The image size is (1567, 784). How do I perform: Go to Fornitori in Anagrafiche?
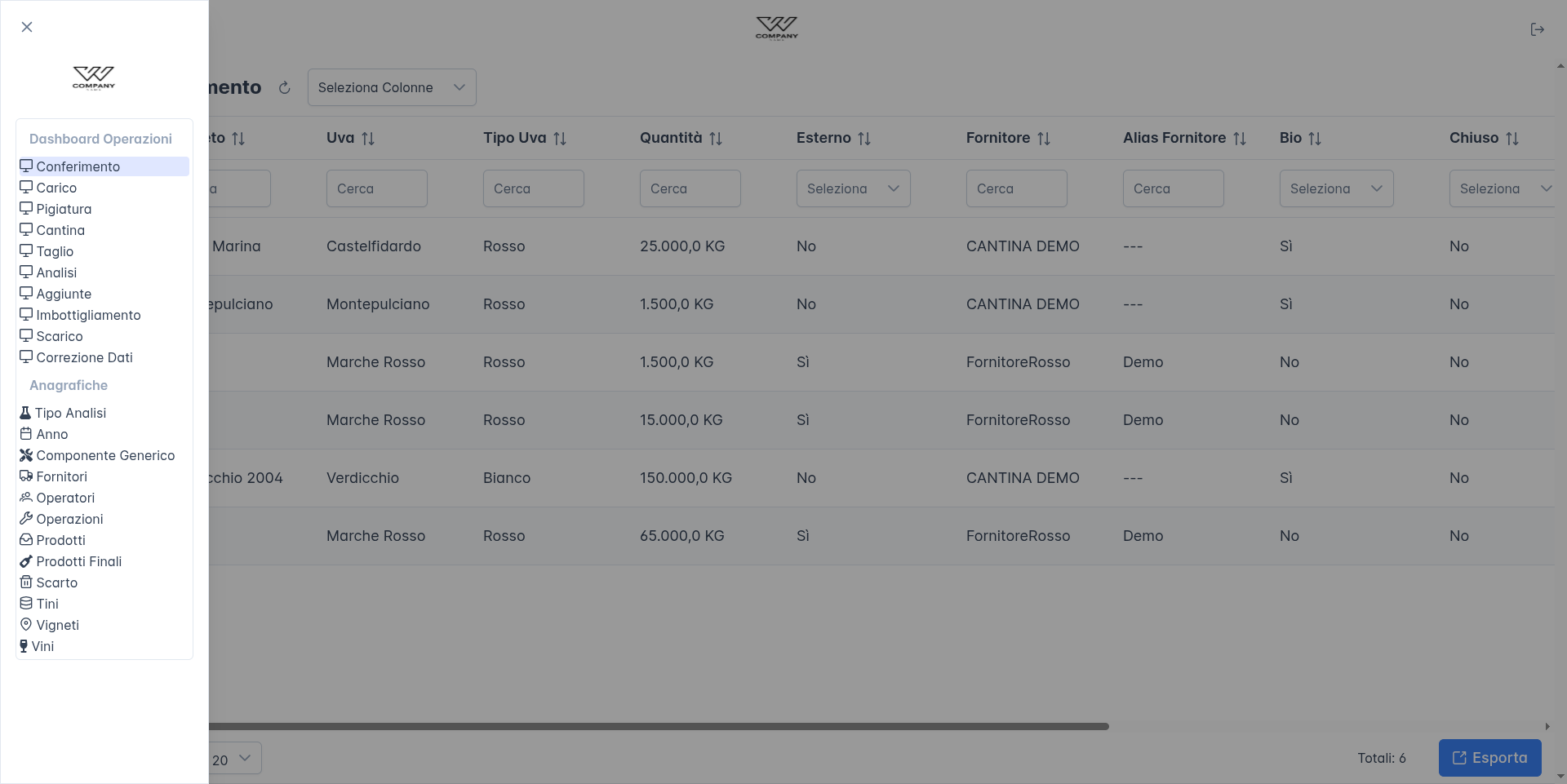(61, 476)
